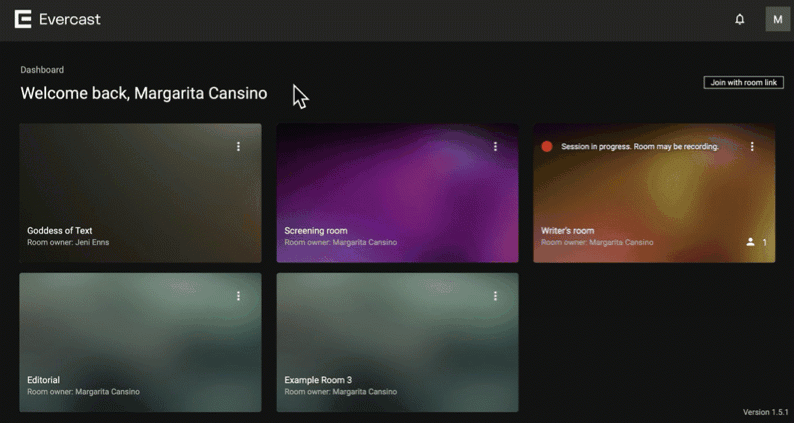This screenshot has height=423, width=794.
Task: Open the notifications bell
Action: click(x=740, y=19)
